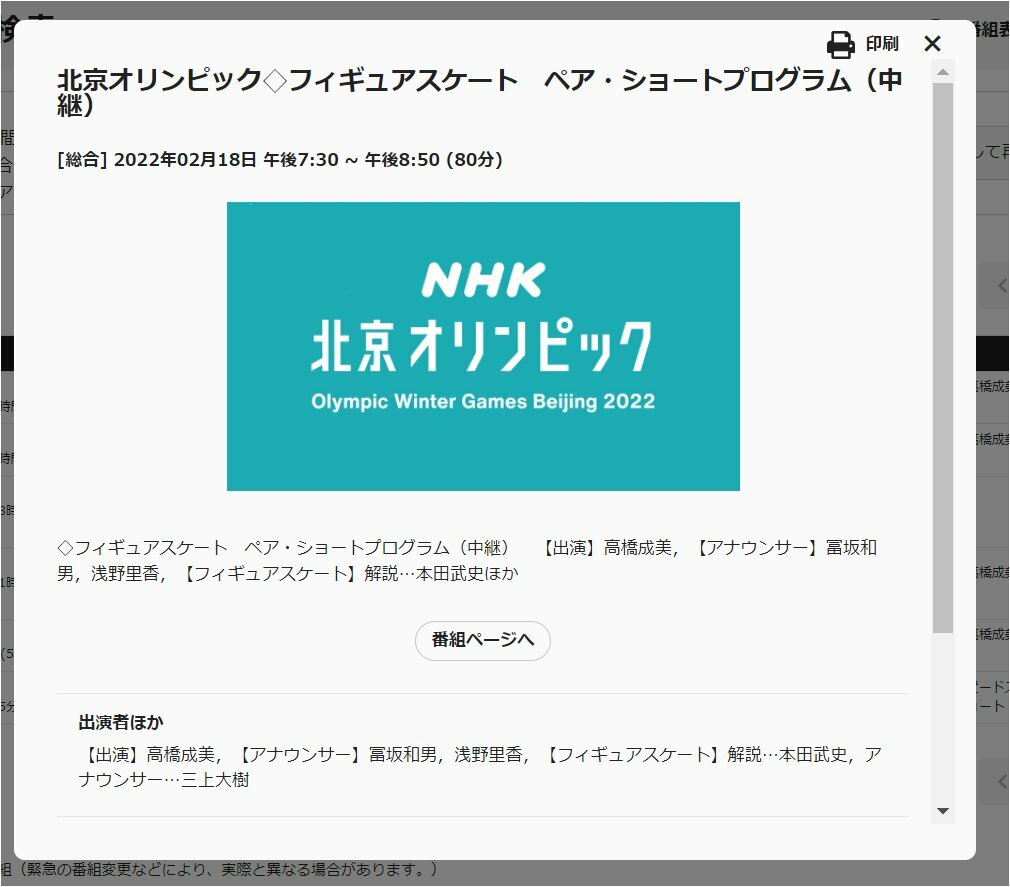Click the 出演者ほか section heading
Viewport: 1010px width, 887px height.
pyautogui.click(x=121, y=723)
